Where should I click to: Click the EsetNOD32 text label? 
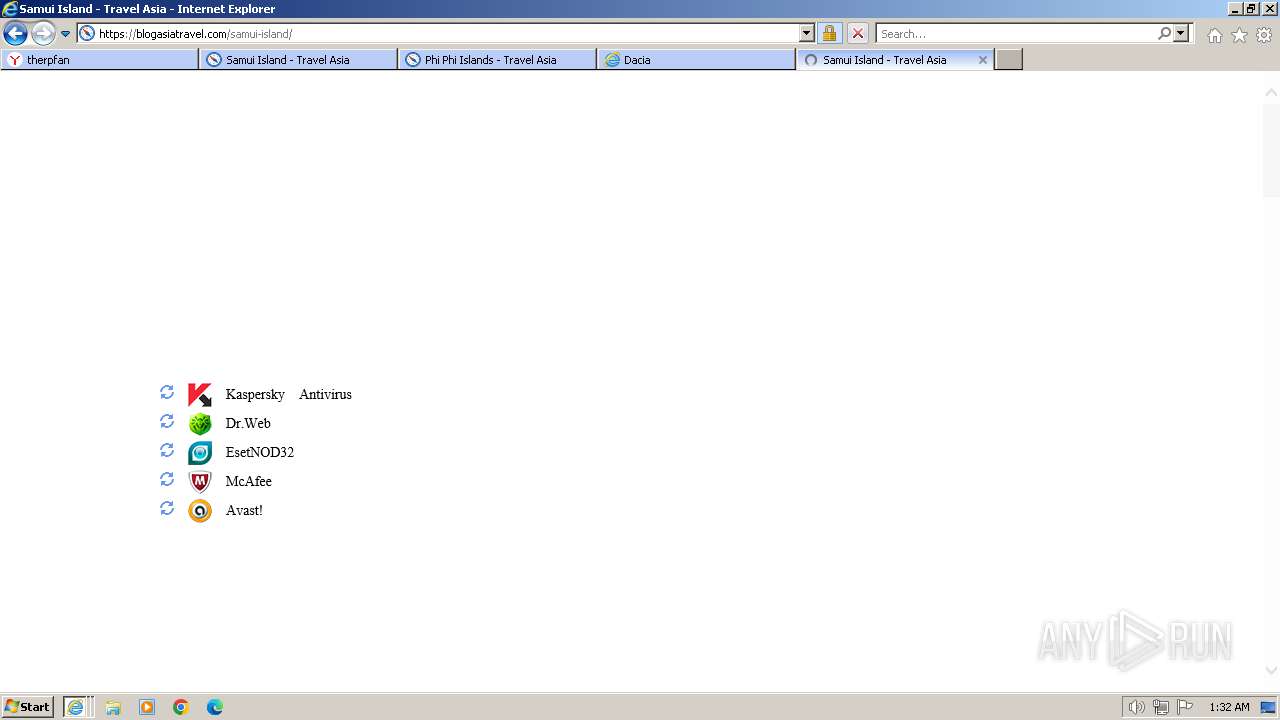coord(260,453)
